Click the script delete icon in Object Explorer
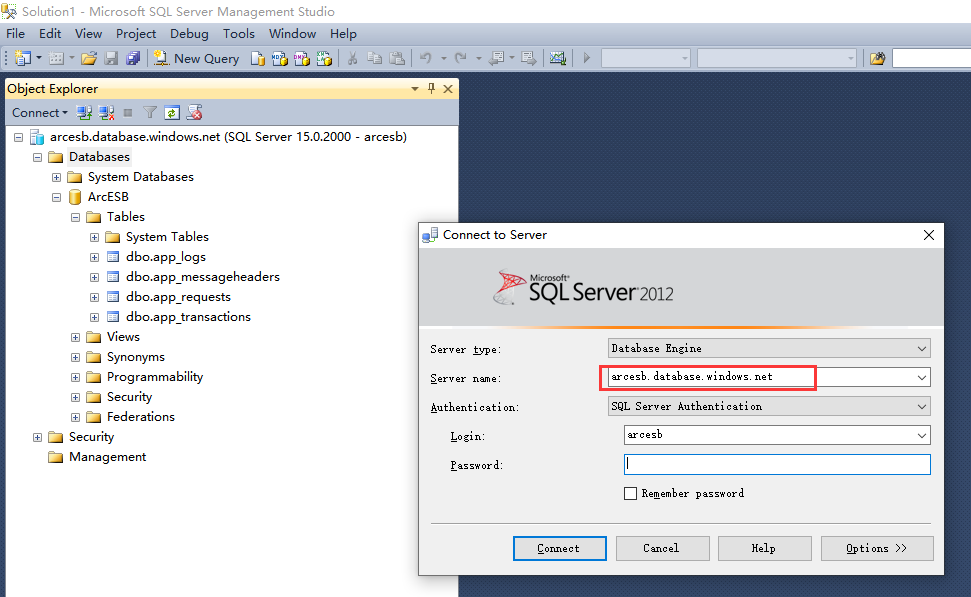 pyautogui.click(x=194, y=113)
